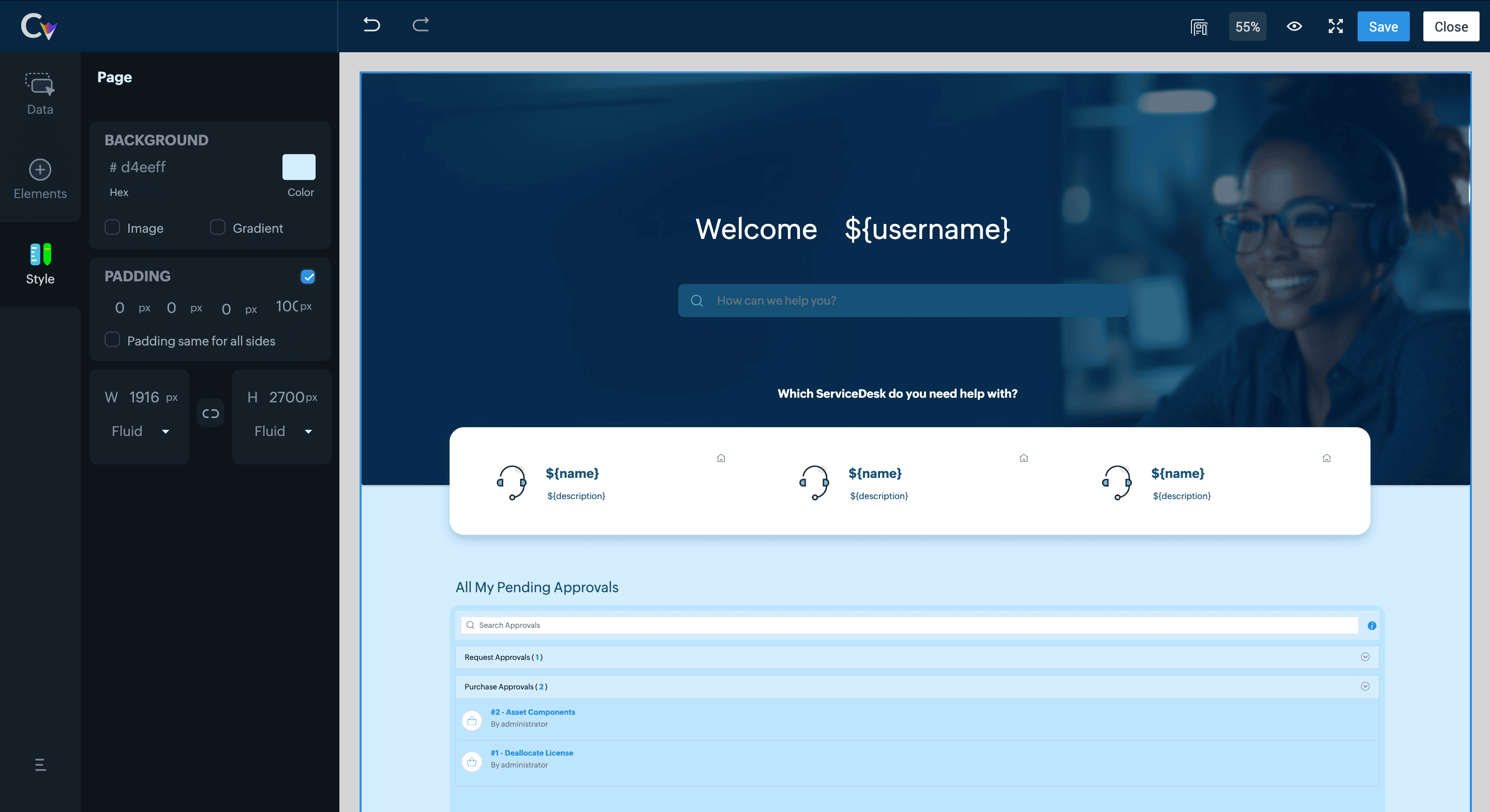Toggle the Padding section checkbox

(308, 277)
